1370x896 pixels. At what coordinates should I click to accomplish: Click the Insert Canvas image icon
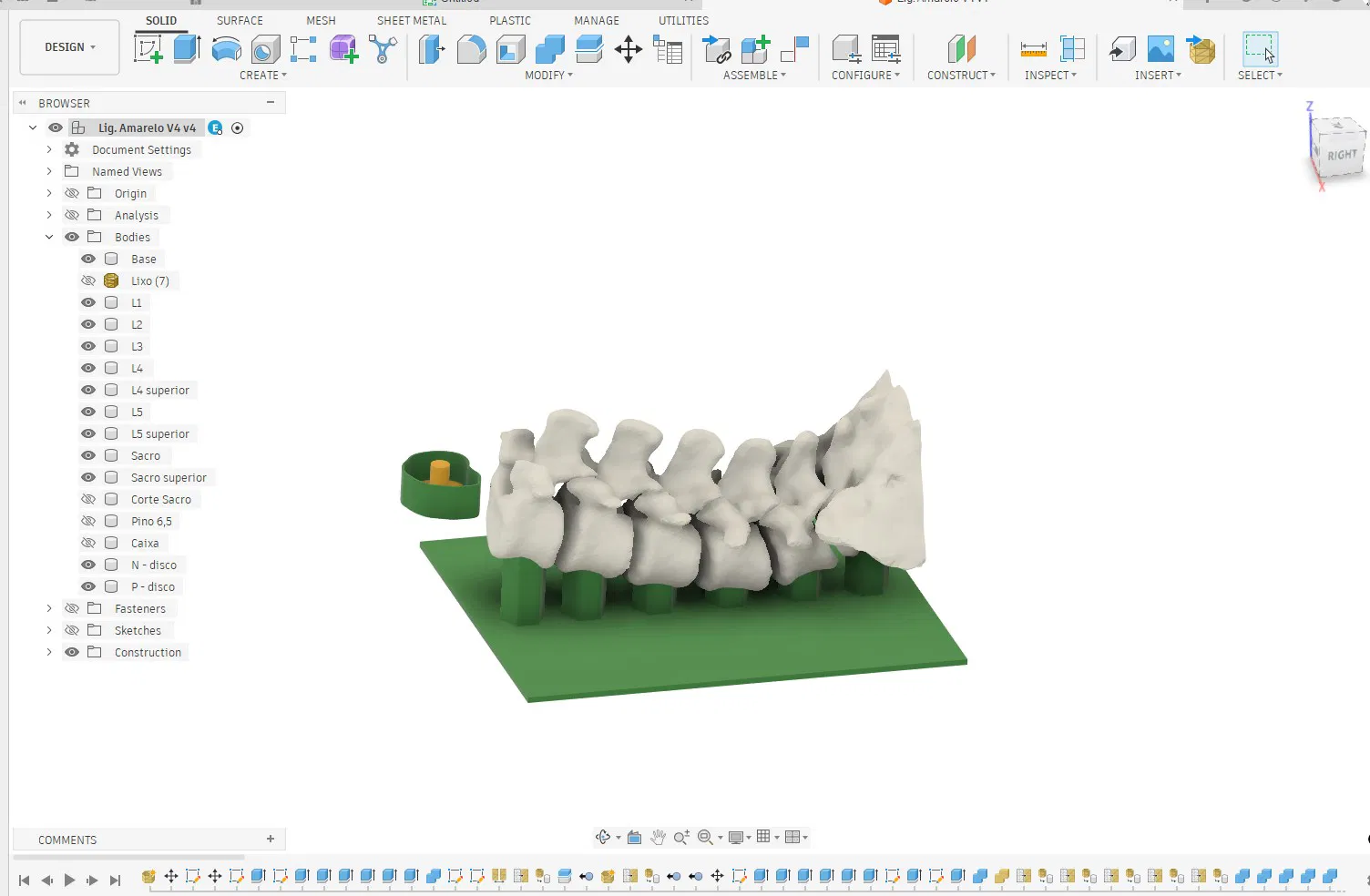(x=1160, y=49)
